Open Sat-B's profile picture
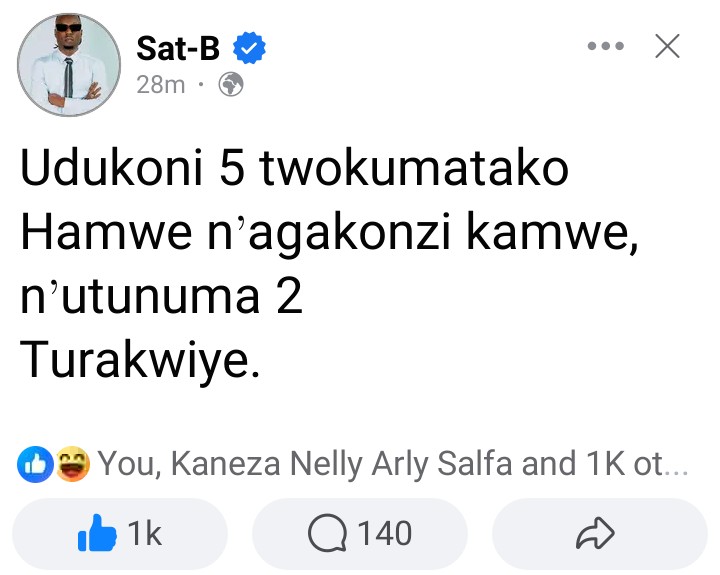This screenshot has width=720, height=575. (69, 65)
